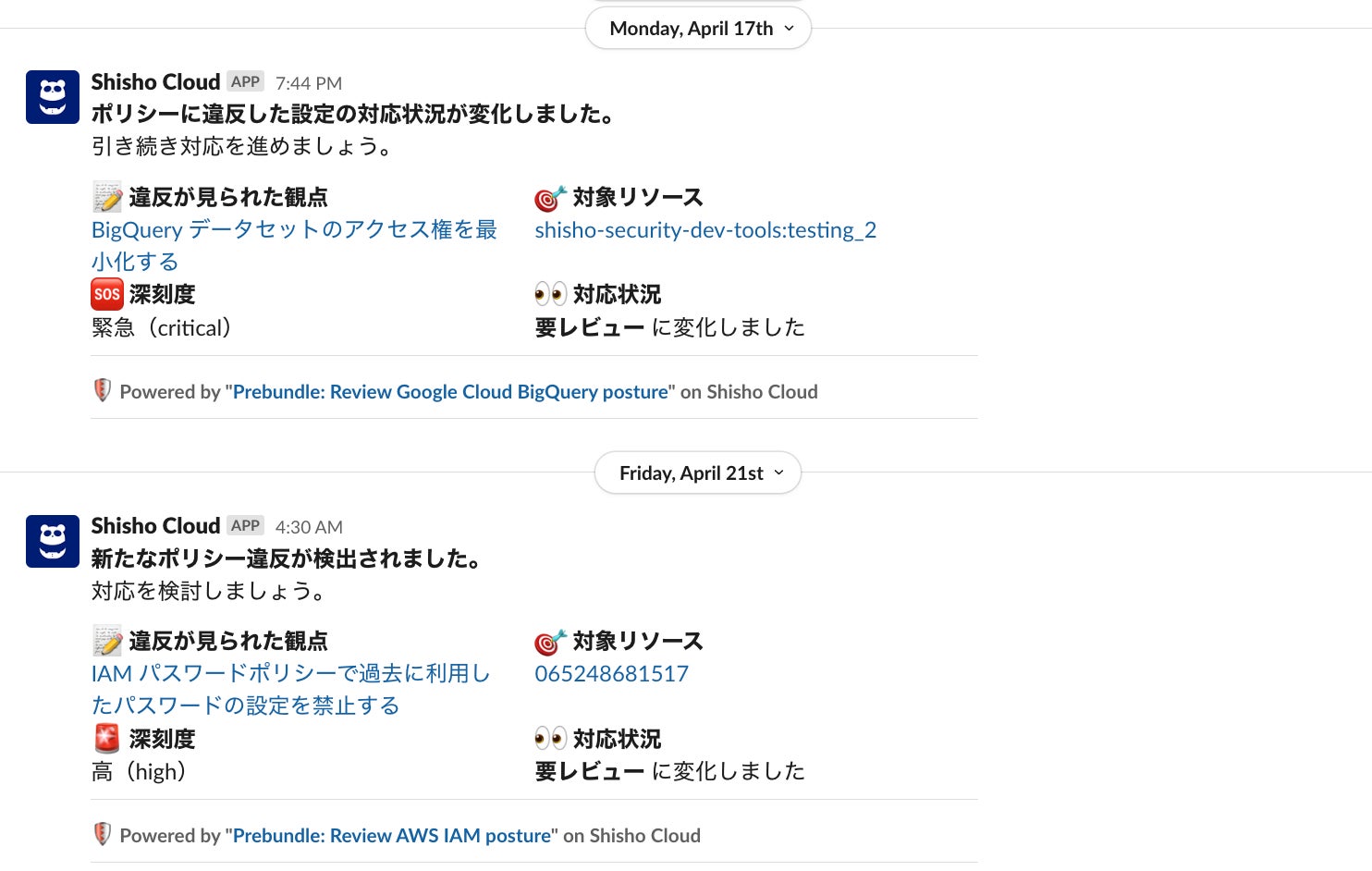Screen dimensions: 1372x871
Task: Click Shisho Cloud avatar on 4:30 AM message
Action: [x=53, y=541]
